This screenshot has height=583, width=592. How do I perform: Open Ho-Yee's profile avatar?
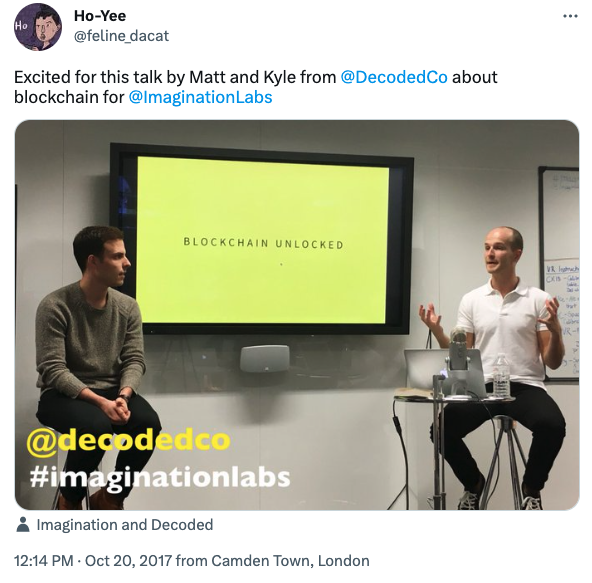(x=38, y=27)
